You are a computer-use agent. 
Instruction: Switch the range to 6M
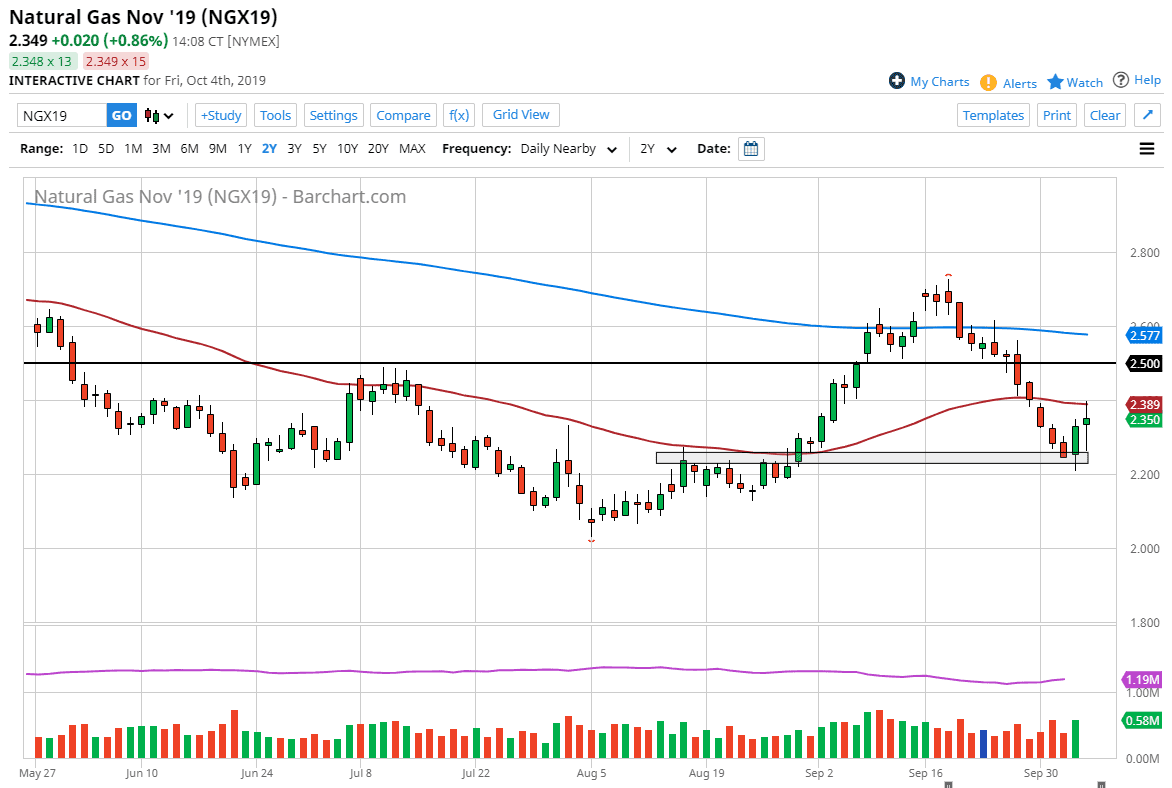tap(189, 149)
